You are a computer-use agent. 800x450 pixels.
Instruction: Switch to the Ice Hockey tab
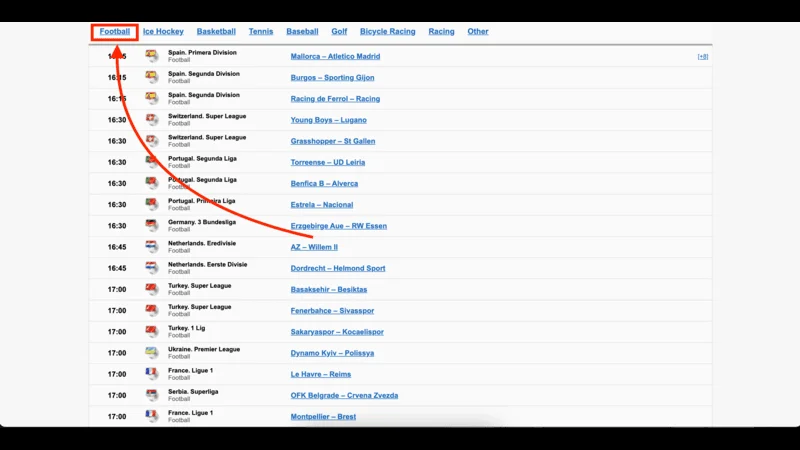163,32
